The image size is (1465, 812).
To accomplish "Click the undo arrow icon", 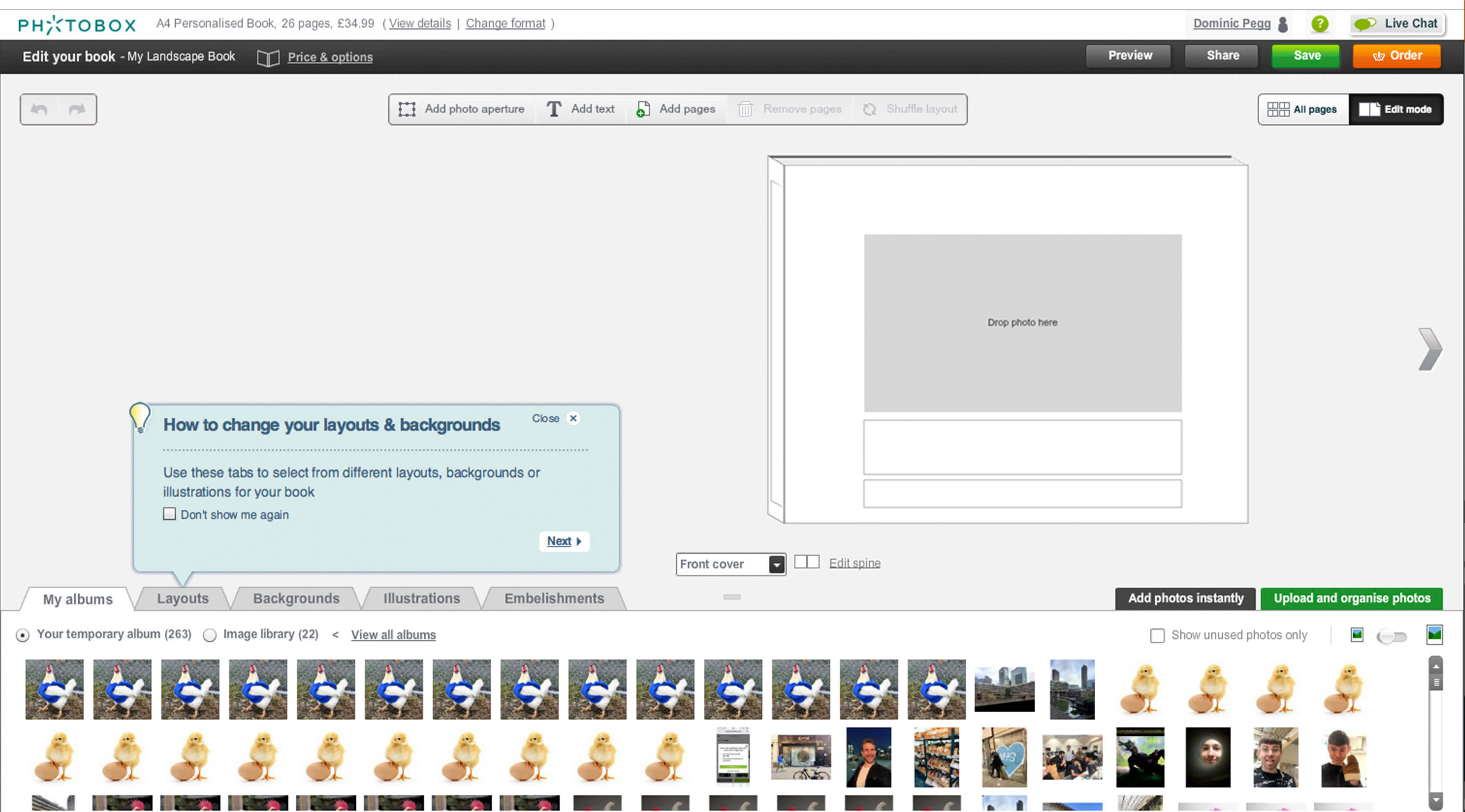I will (39, 109).
